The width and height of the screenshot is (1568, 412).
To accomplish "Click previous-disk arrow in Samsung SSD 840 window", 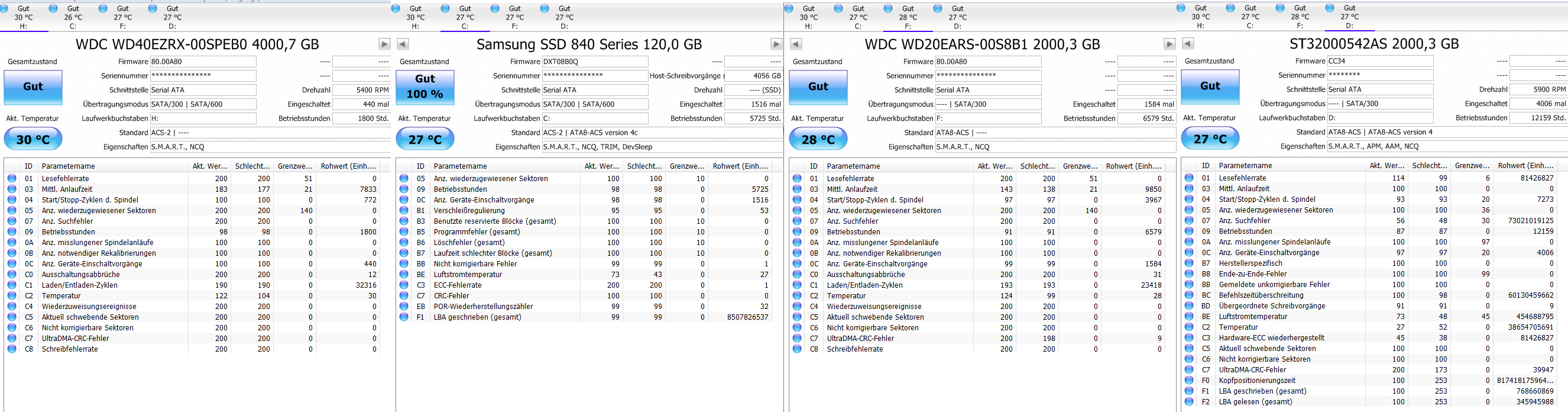I will click(403, 44).
